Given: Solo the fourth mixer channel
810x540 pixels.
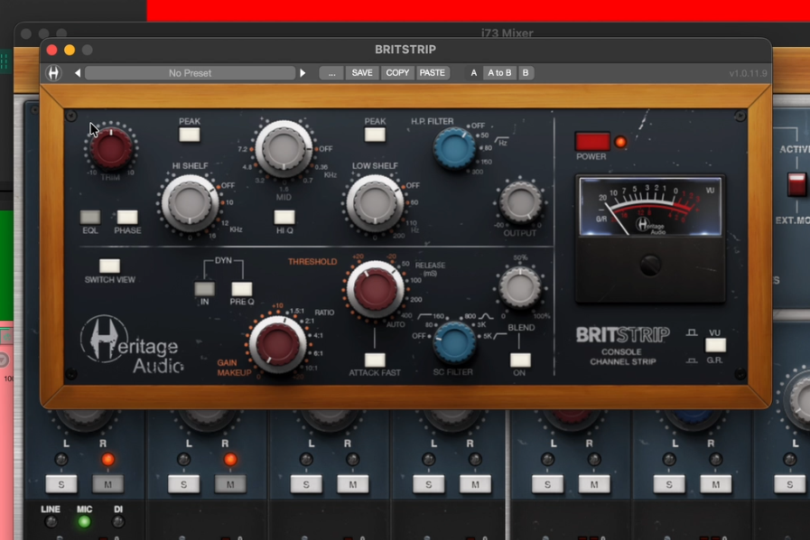Looking at the screenshot, I should pyautogui.click(x=429, y=484).
